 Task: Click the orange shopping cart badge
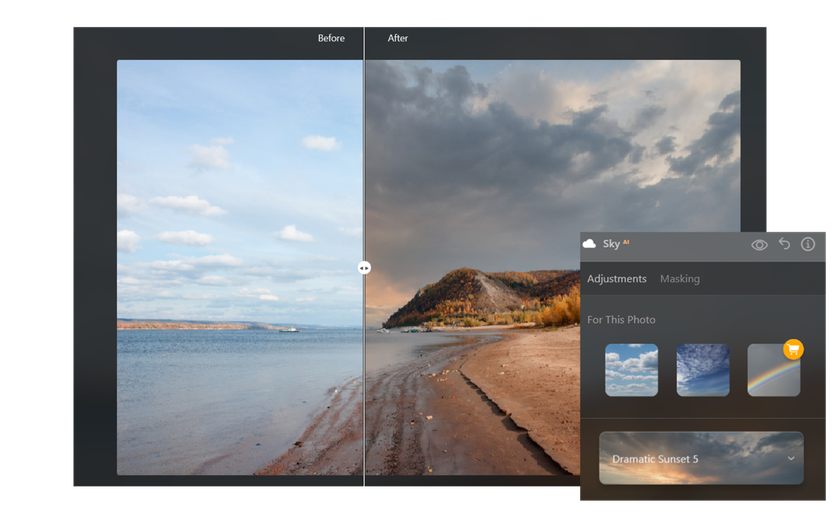coord(793,349)
